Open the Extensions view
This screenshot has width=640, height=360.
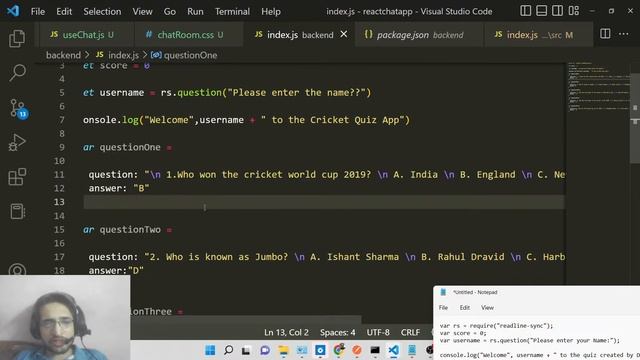point(17,177)
